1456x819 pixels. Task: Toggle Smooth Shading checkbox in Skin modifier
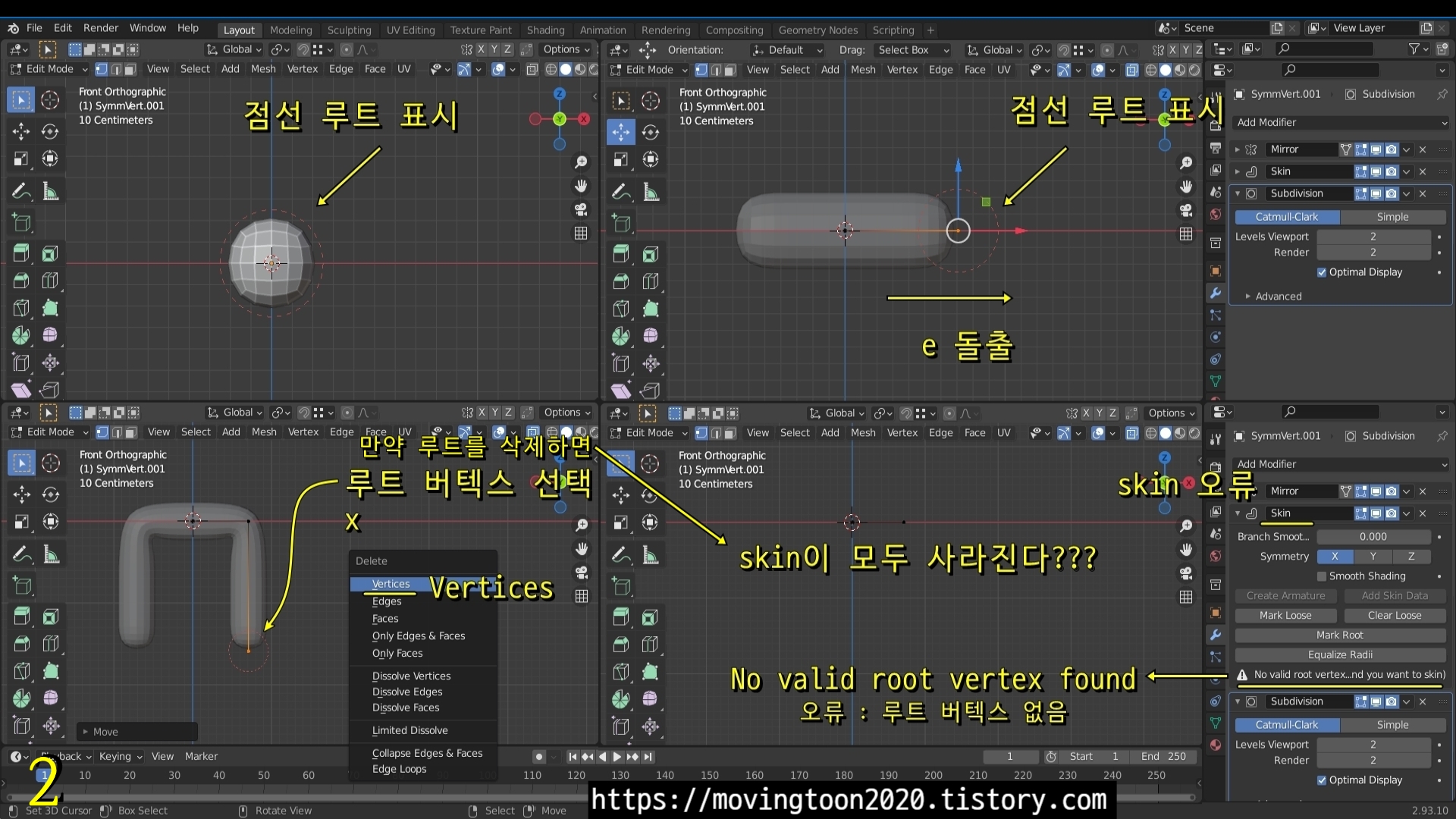pyautogui.click(x=1322, y=576)
